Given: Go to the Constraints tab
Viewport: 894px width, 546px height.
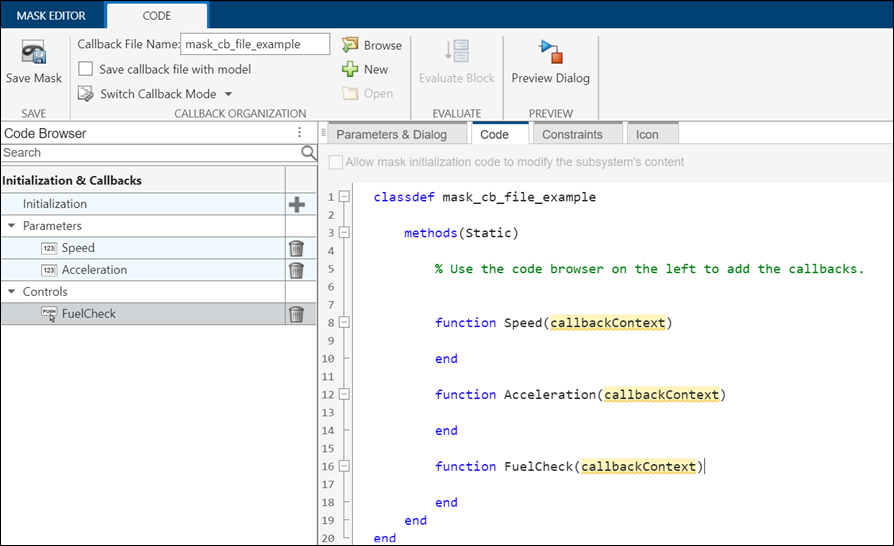Looking at the screenshot, I should pos(572,134).
